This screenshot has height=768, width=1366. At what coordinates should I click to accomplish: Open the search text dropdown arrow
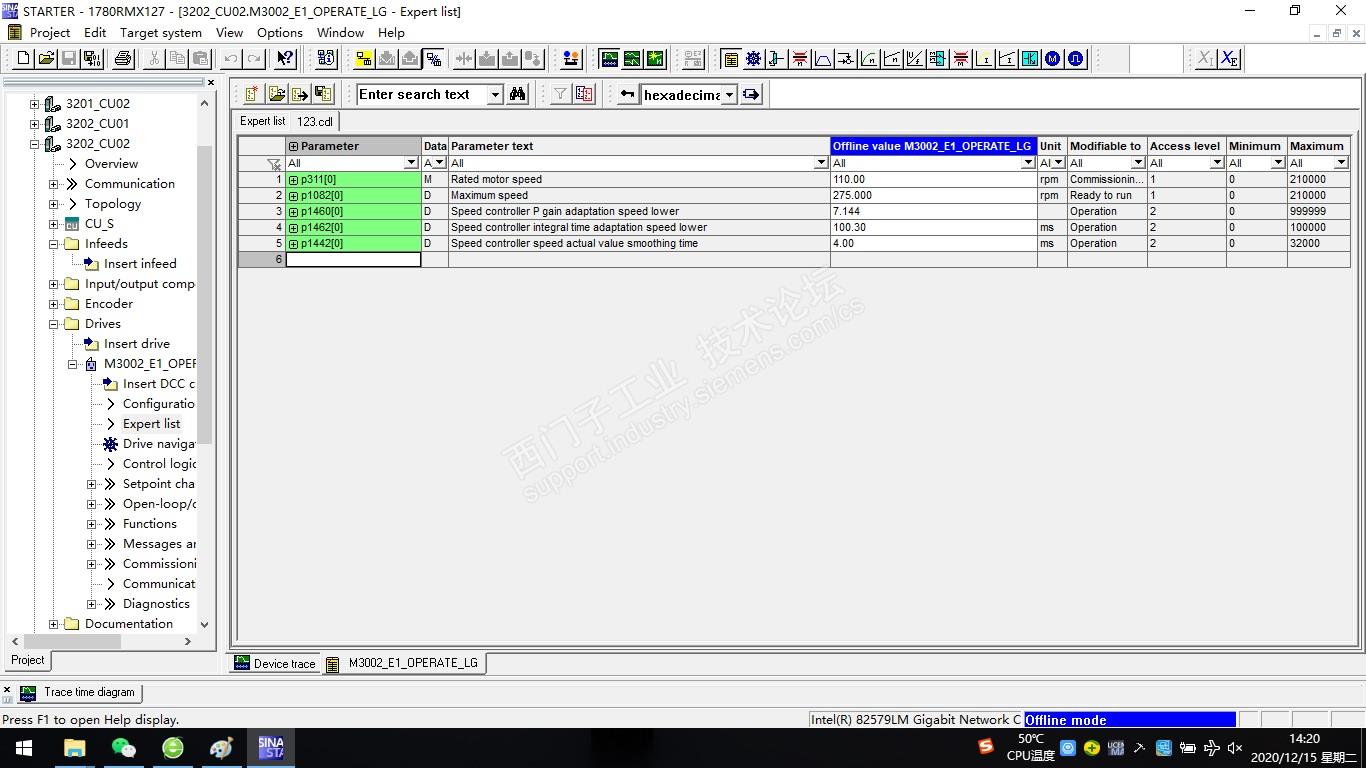495,94
